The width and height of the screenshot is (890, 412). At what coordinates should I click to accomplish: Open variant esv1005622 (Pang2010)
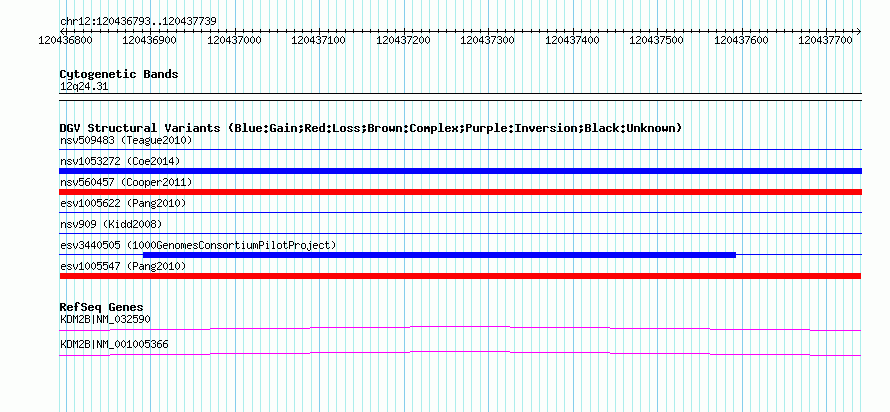pos(123,203)
